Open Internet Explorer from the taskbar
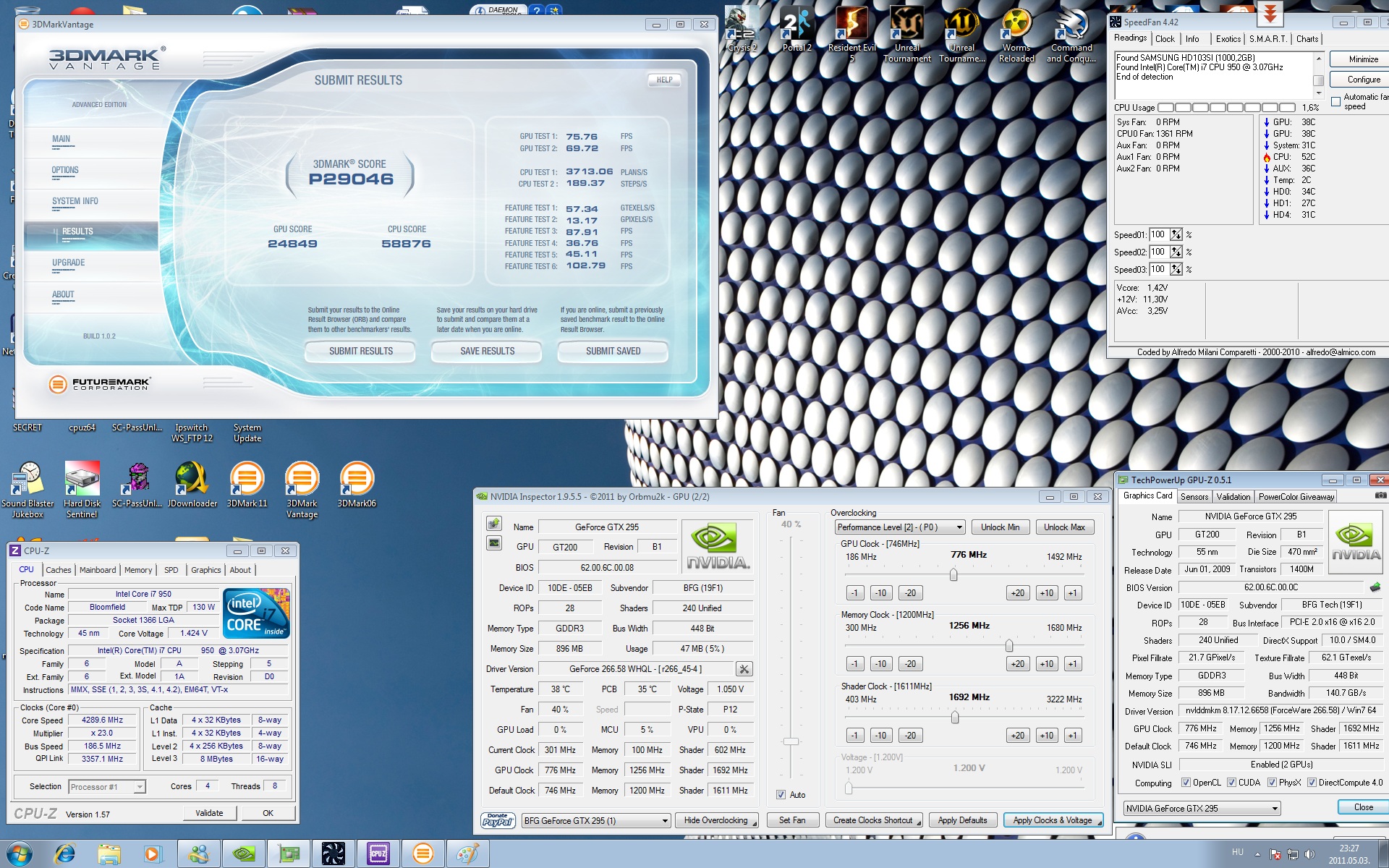This screenshot has width=1389, height=868. 65,854
